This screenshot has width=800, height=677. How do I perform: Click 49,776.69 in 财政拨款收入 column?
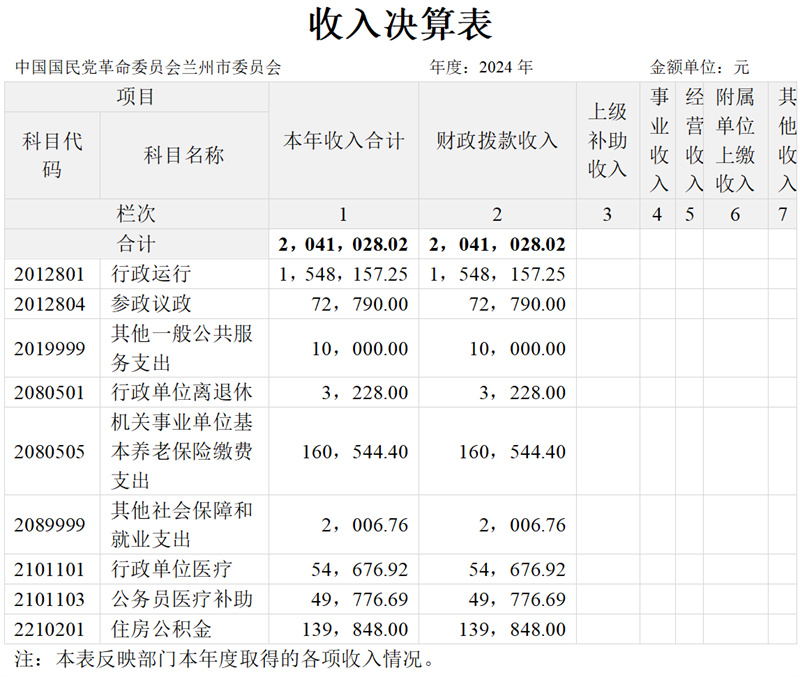517,599
